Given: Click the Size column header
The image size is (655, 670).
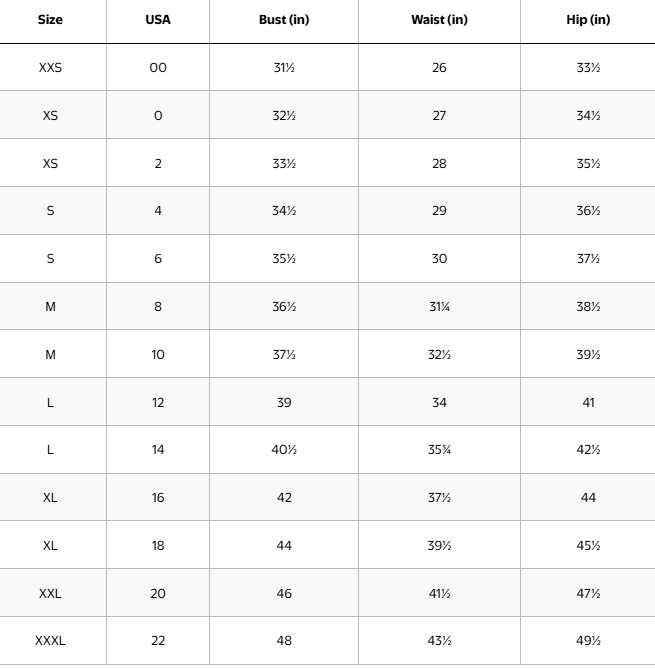Looking at the screenshot, I should pyautogui.click(x=50, y=20).
